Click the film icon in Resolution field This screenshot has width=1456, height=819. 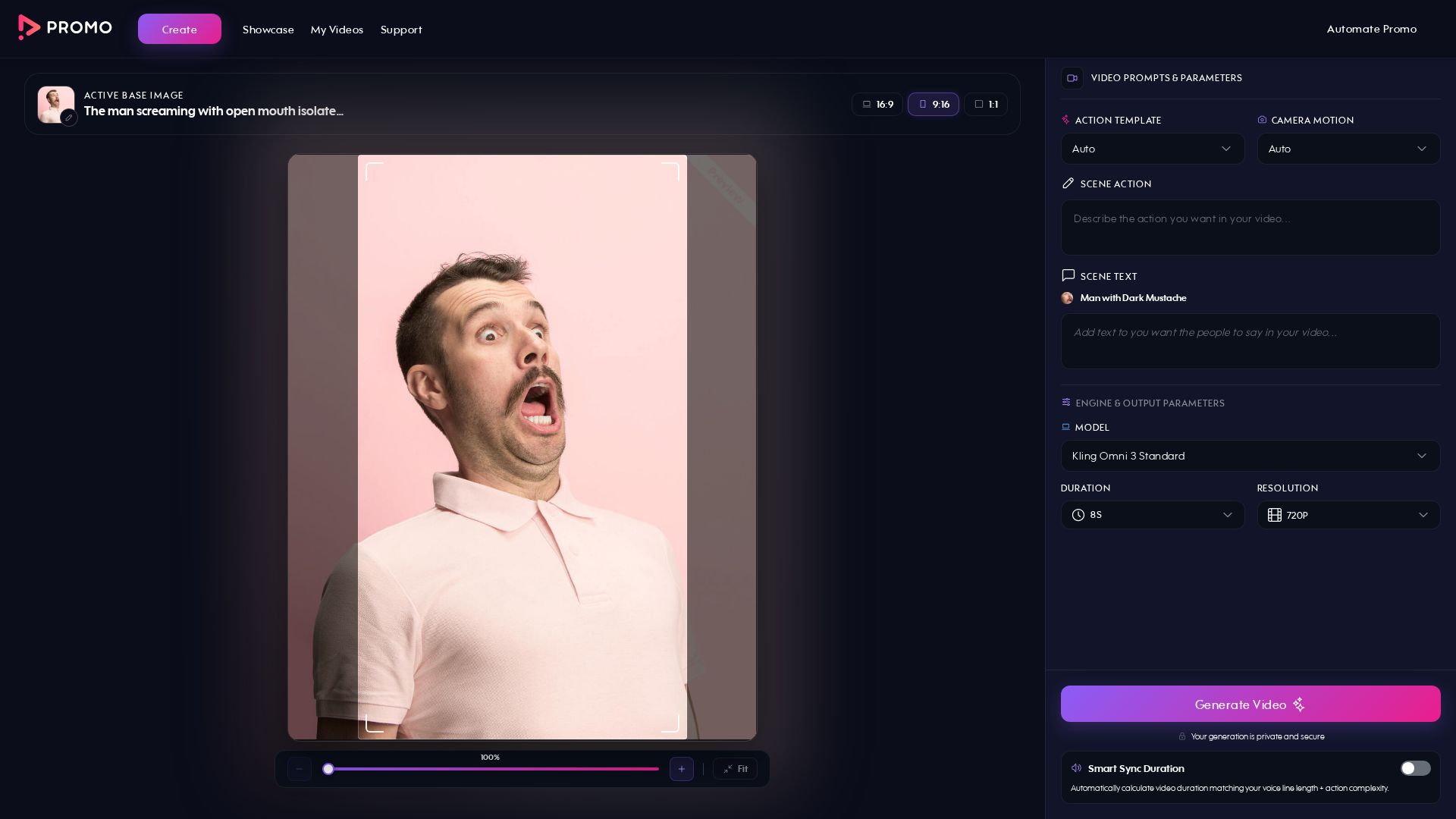[x=1275, y=515]
